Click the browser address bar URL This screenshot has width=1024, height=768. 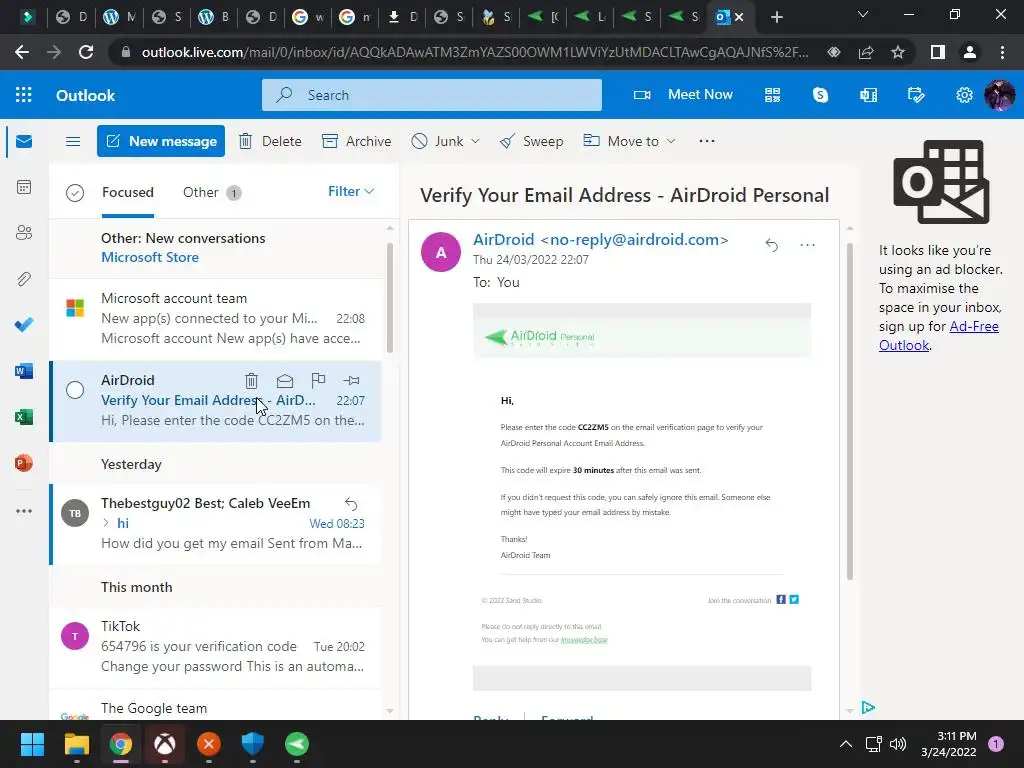(475, 52)
